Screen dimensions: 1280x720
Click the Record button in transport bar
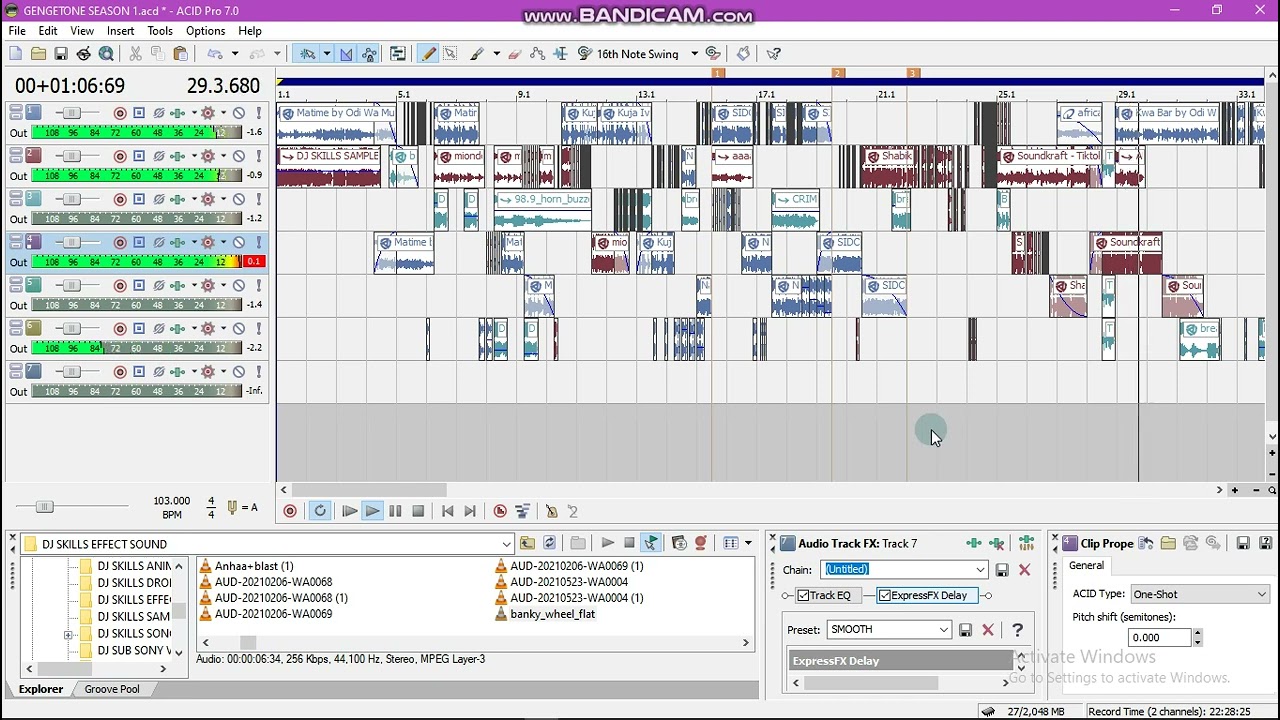click(x=290, y=511)
